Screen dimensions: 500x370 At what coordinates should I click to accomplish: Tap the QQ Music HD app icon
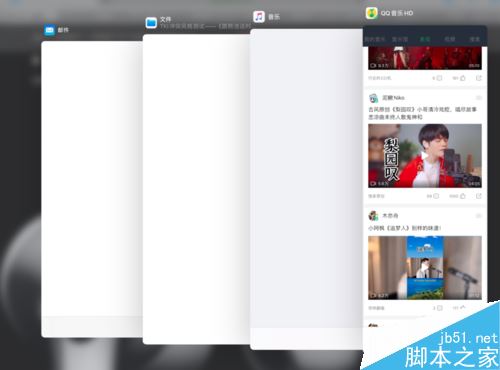372,13
